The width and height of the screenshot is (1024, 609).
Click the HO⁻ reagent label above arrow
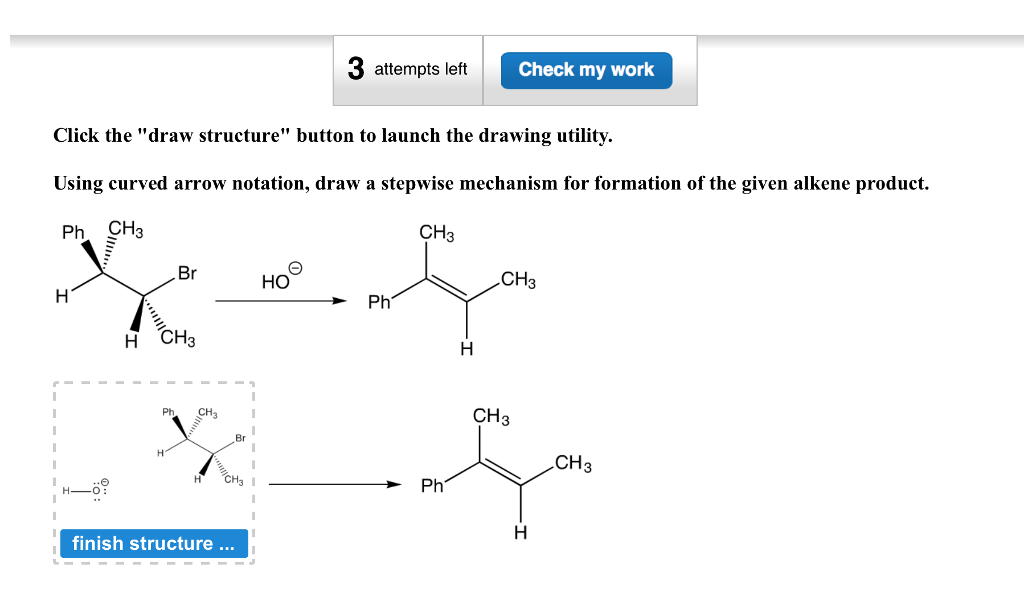point(281,277)
